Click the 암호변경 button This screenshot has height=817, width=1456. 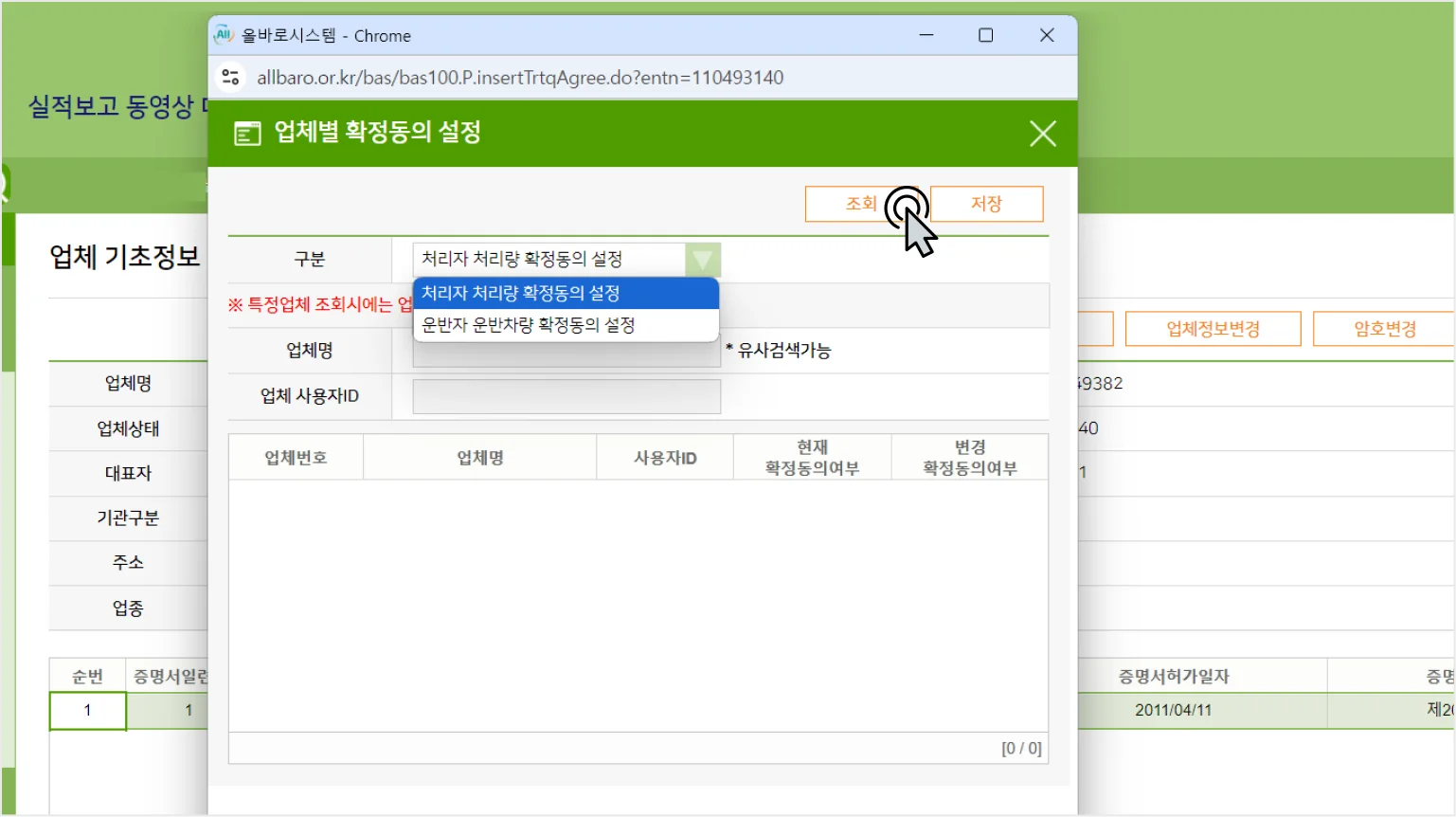point(1384,329)
